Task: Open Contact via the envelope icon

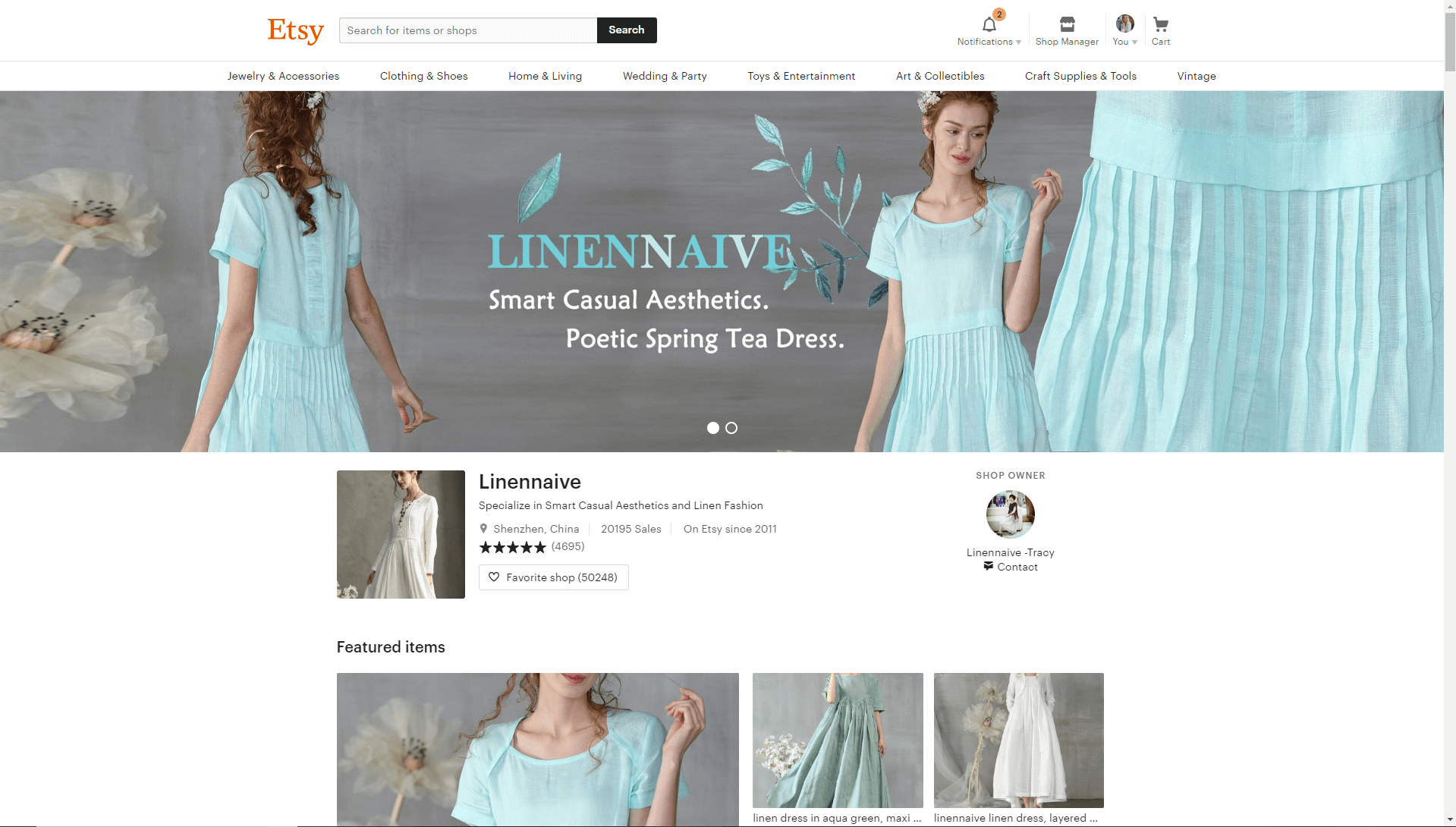Action: point(988,566)
